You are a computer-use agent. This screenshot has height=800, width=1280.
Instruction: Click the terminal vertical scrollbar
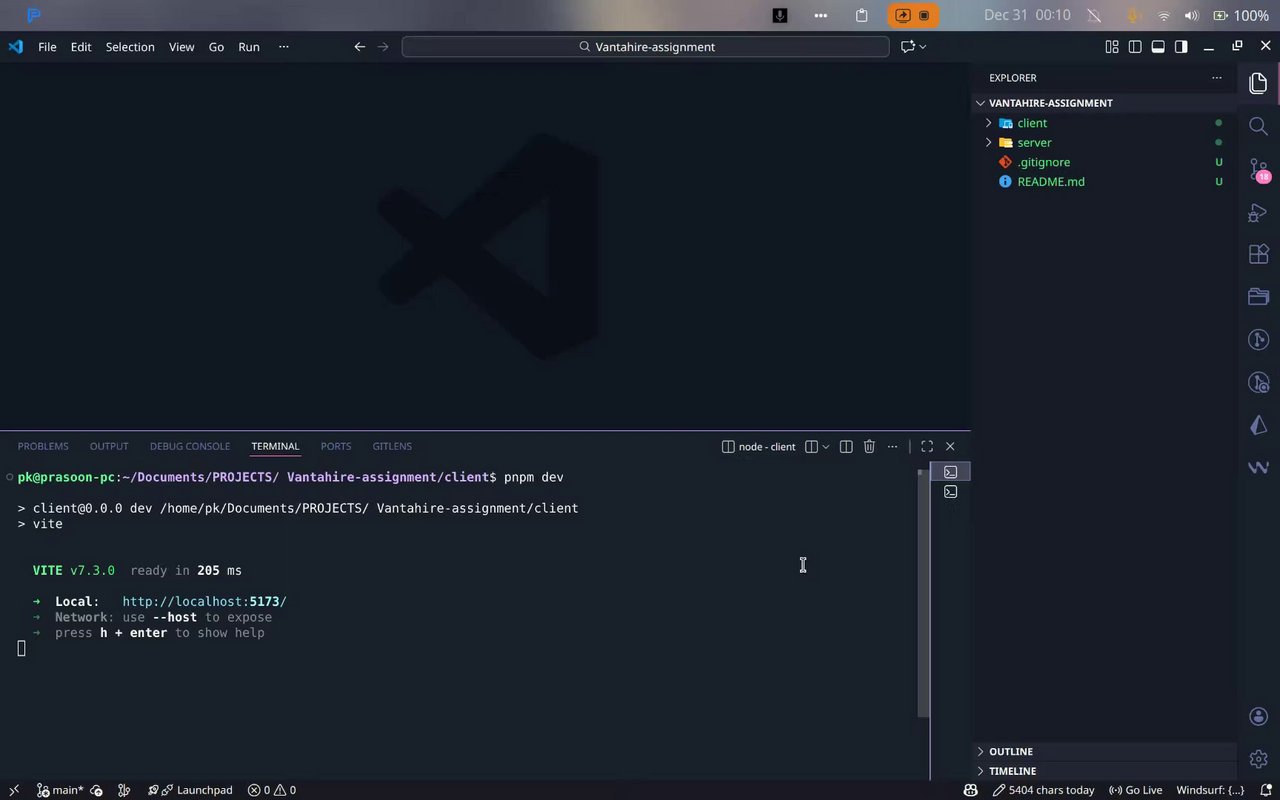[x=924, y=593]
